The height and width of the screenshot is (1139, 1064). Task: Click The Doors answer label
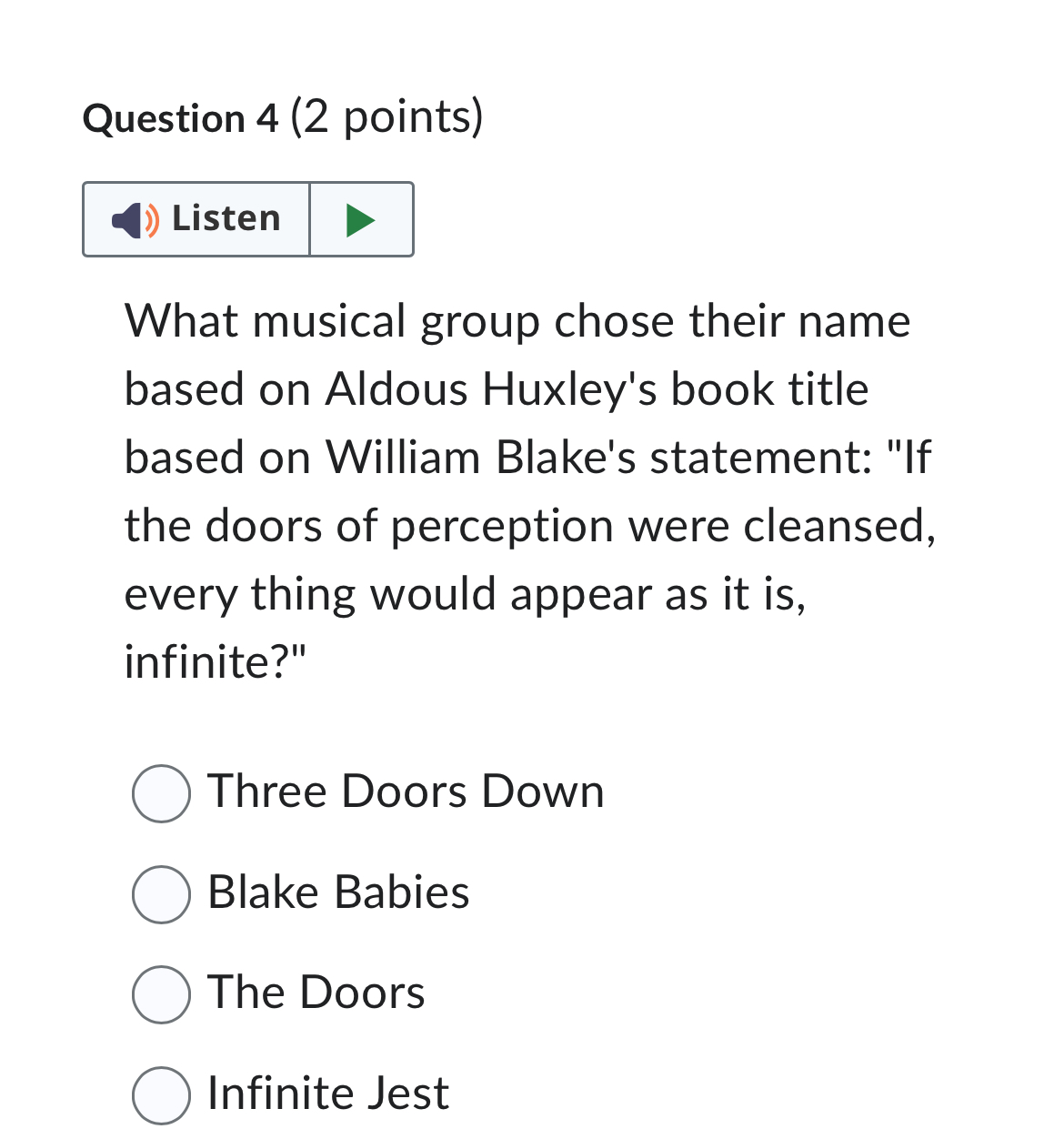[315, 993]
